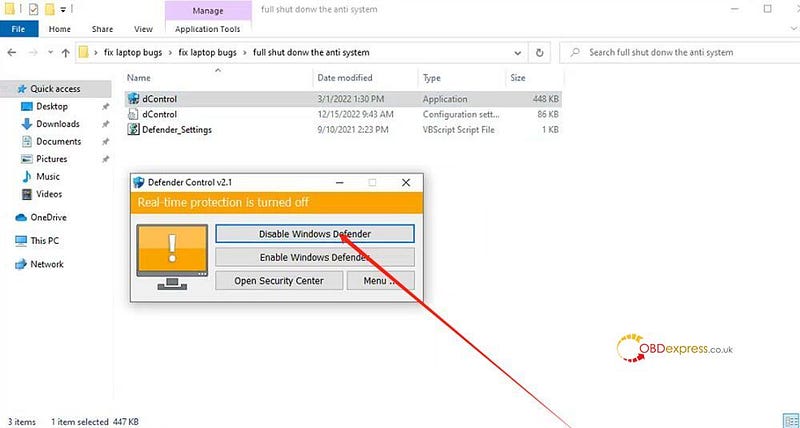This screenshot has width=800, height=428.
Task: Click the Defender Control shield title icon
Action: [x=139, y=182]
